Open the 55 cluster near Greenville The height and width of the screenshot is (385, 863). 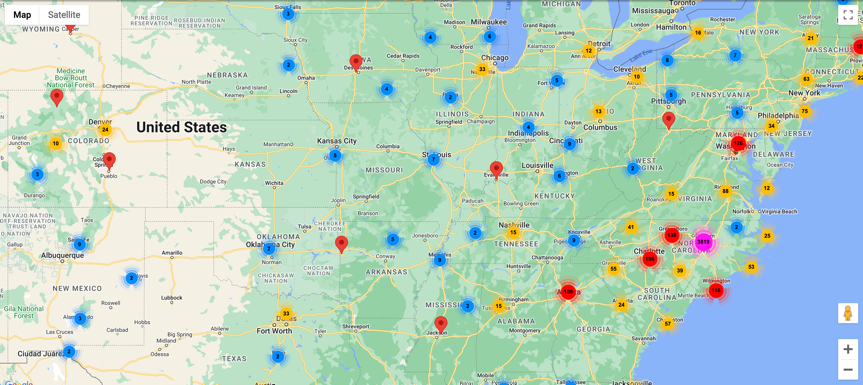[614, 269]
